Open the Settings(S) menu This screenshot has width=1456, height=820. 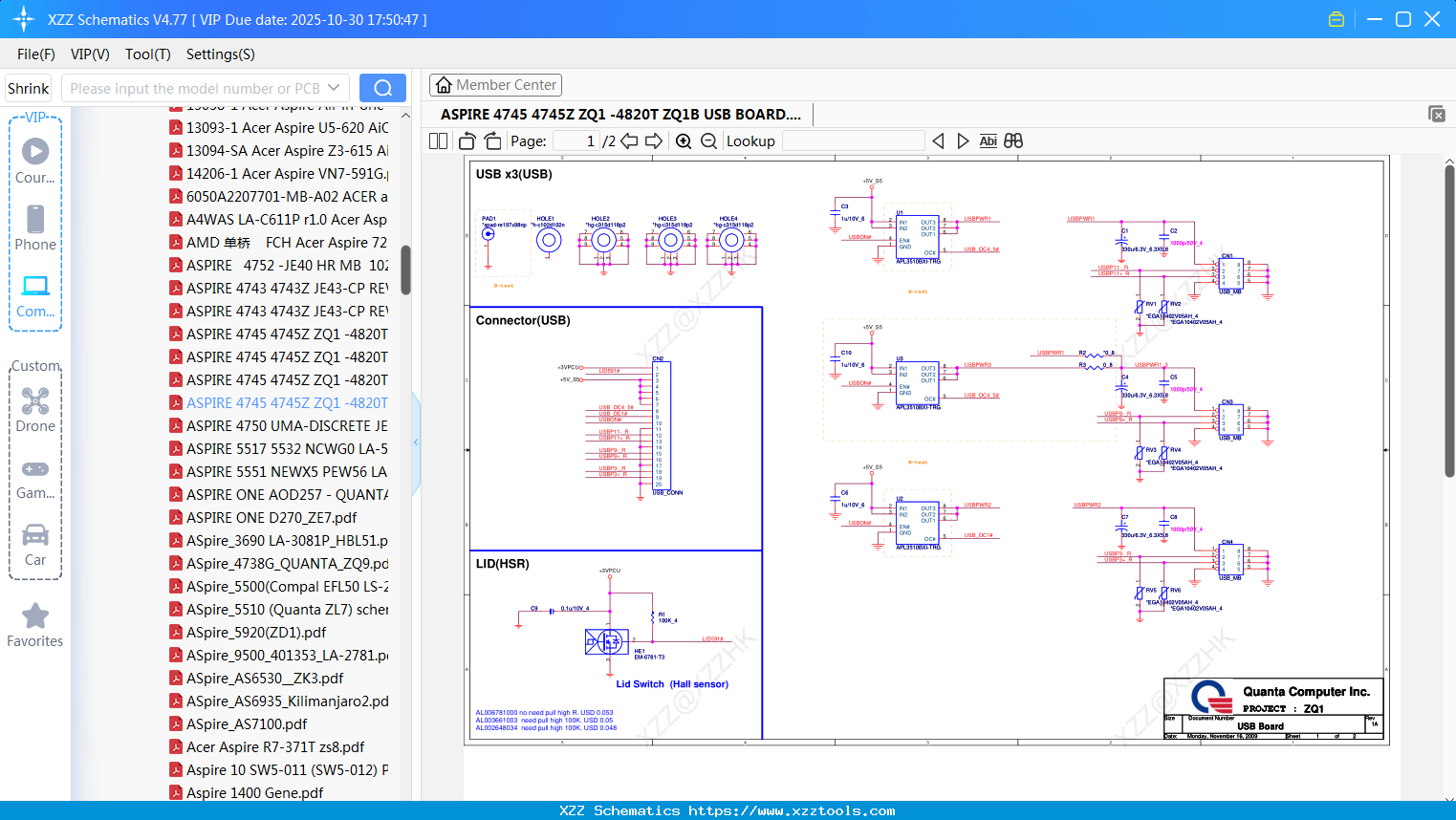[220, 54]
